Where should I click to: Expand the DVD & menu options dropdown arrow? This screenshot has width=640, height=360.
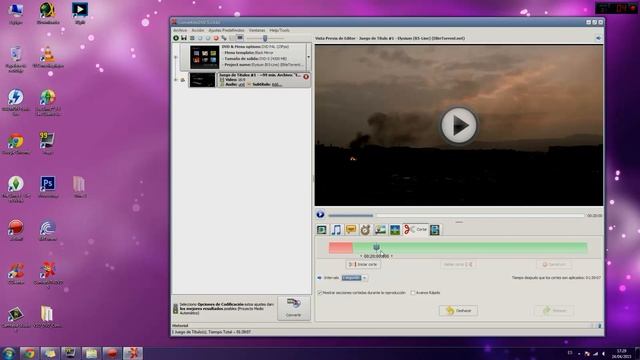coord(309,58)
